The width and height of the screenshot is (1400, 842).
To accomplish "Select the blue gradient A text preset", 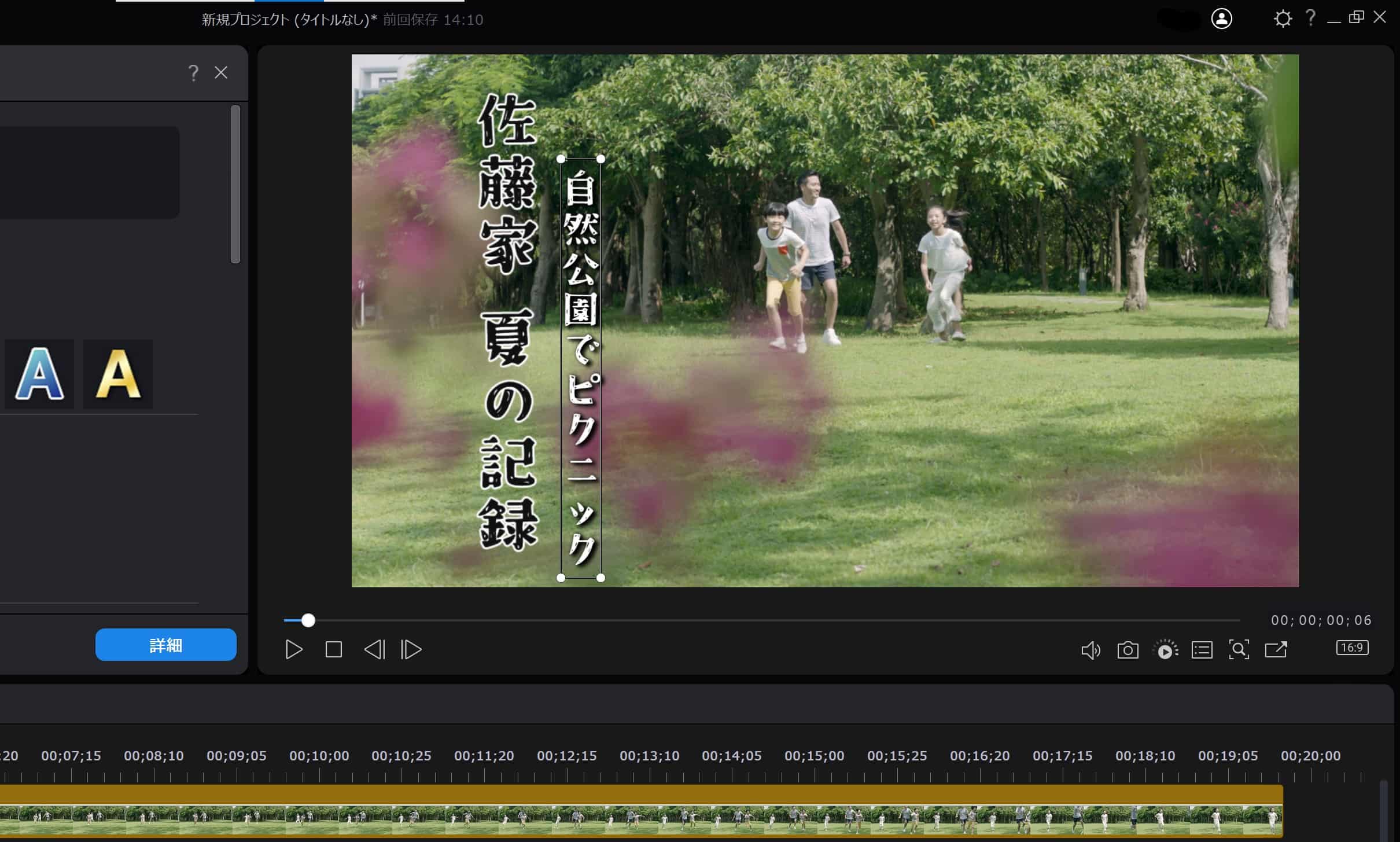I will coord(39,374).
